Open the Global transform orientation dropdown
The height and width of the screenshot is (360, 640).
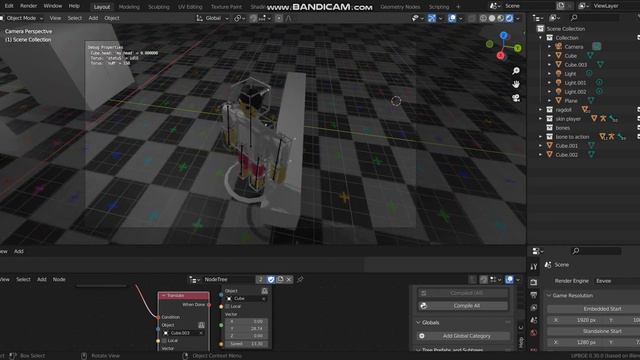tap(212, 18)
